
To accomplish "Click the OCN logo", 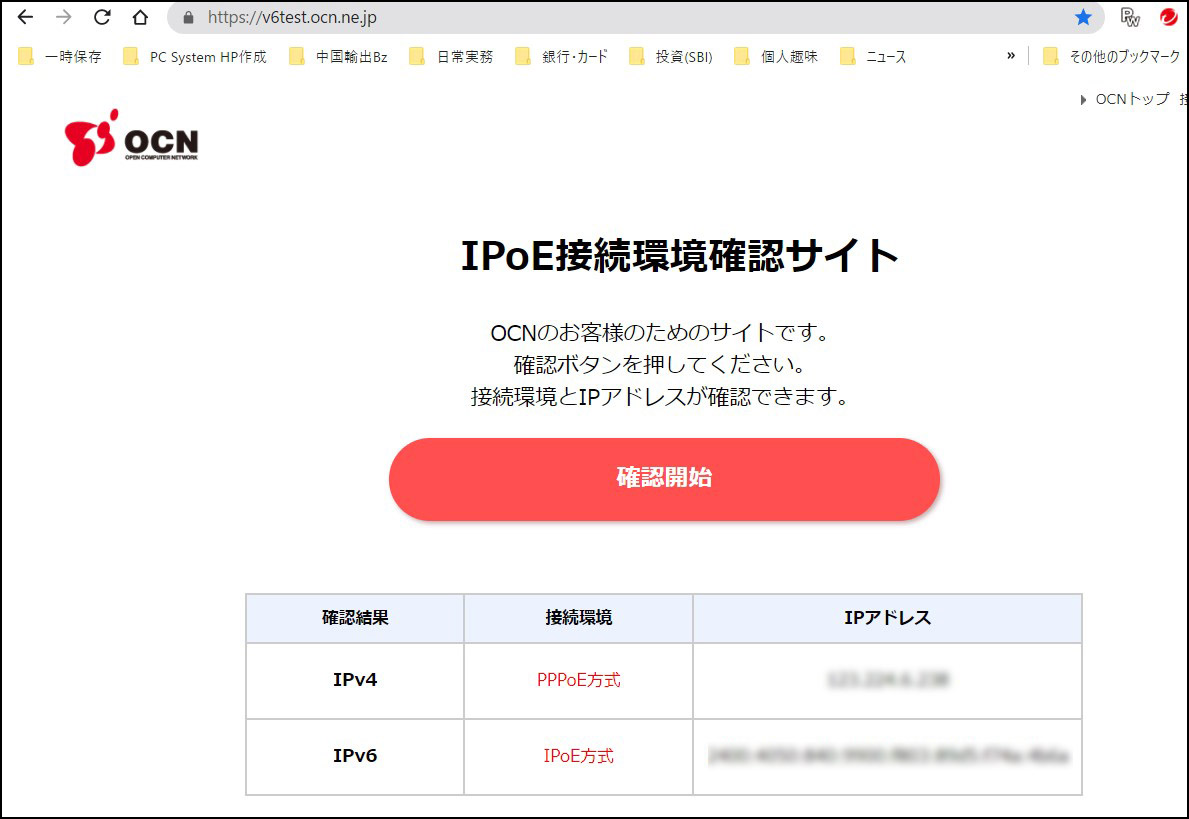I will point(131,138).
